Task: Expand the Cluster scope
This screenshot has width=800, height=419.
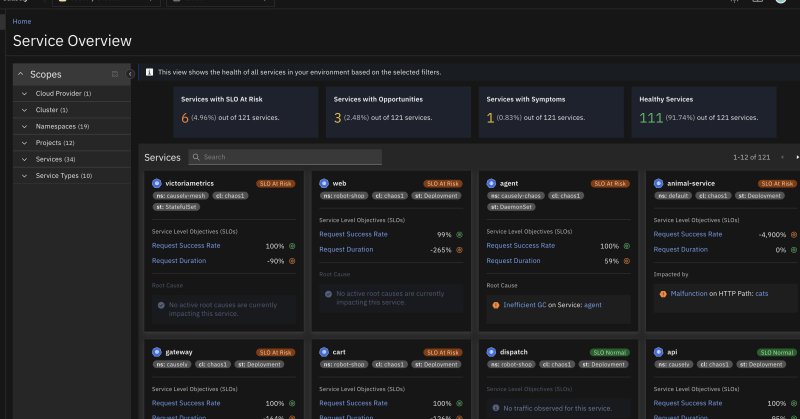Action: (x=24, y=110)
